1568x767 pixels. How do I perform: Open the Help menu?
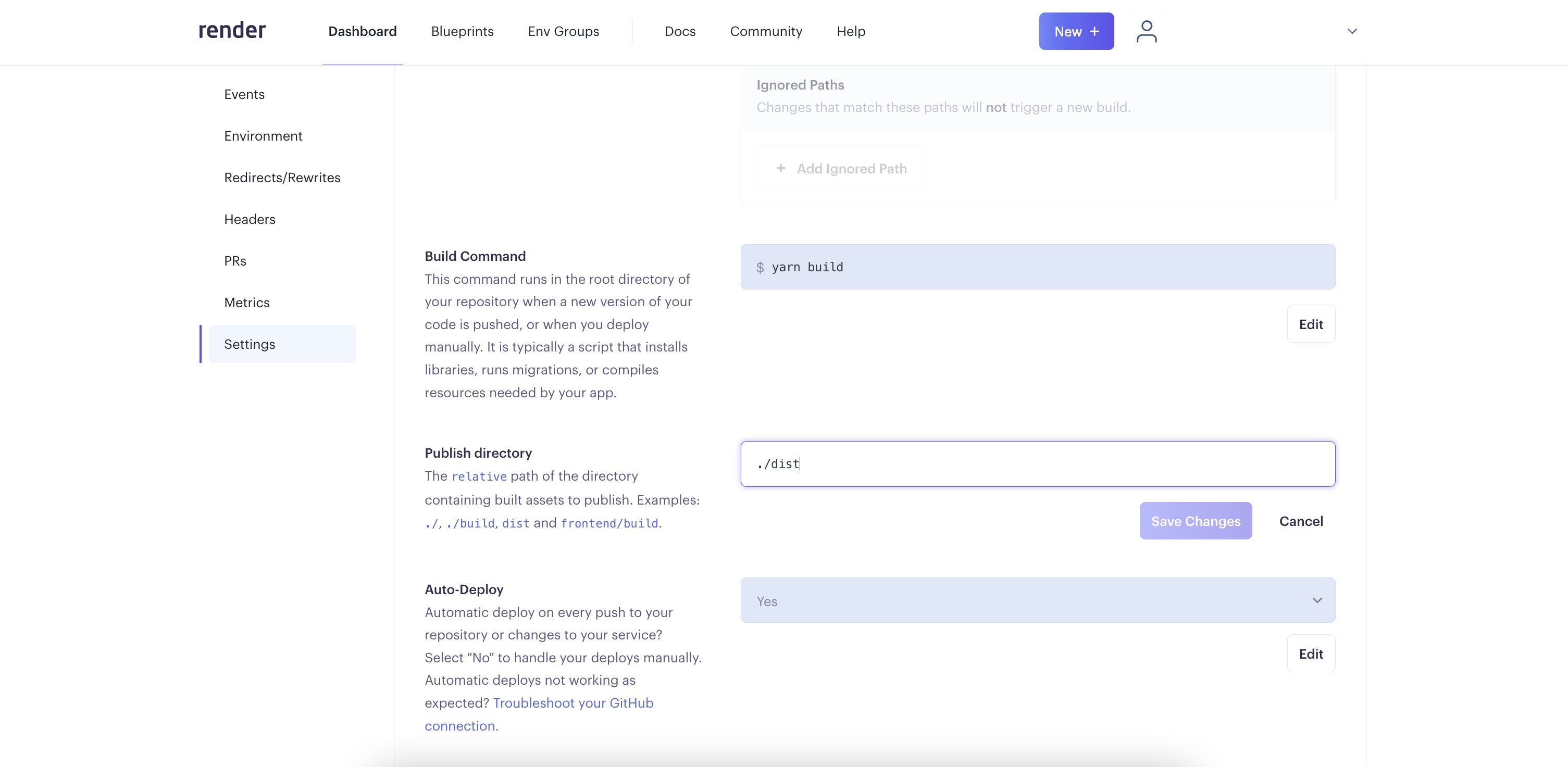pyautogui.click(x=850, y=31)
